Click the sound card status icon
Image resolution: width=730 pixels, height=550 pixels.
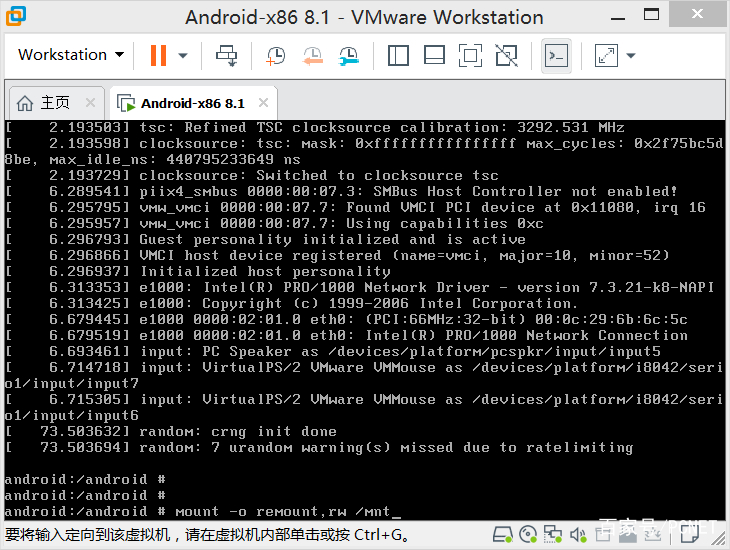point(578,535)
